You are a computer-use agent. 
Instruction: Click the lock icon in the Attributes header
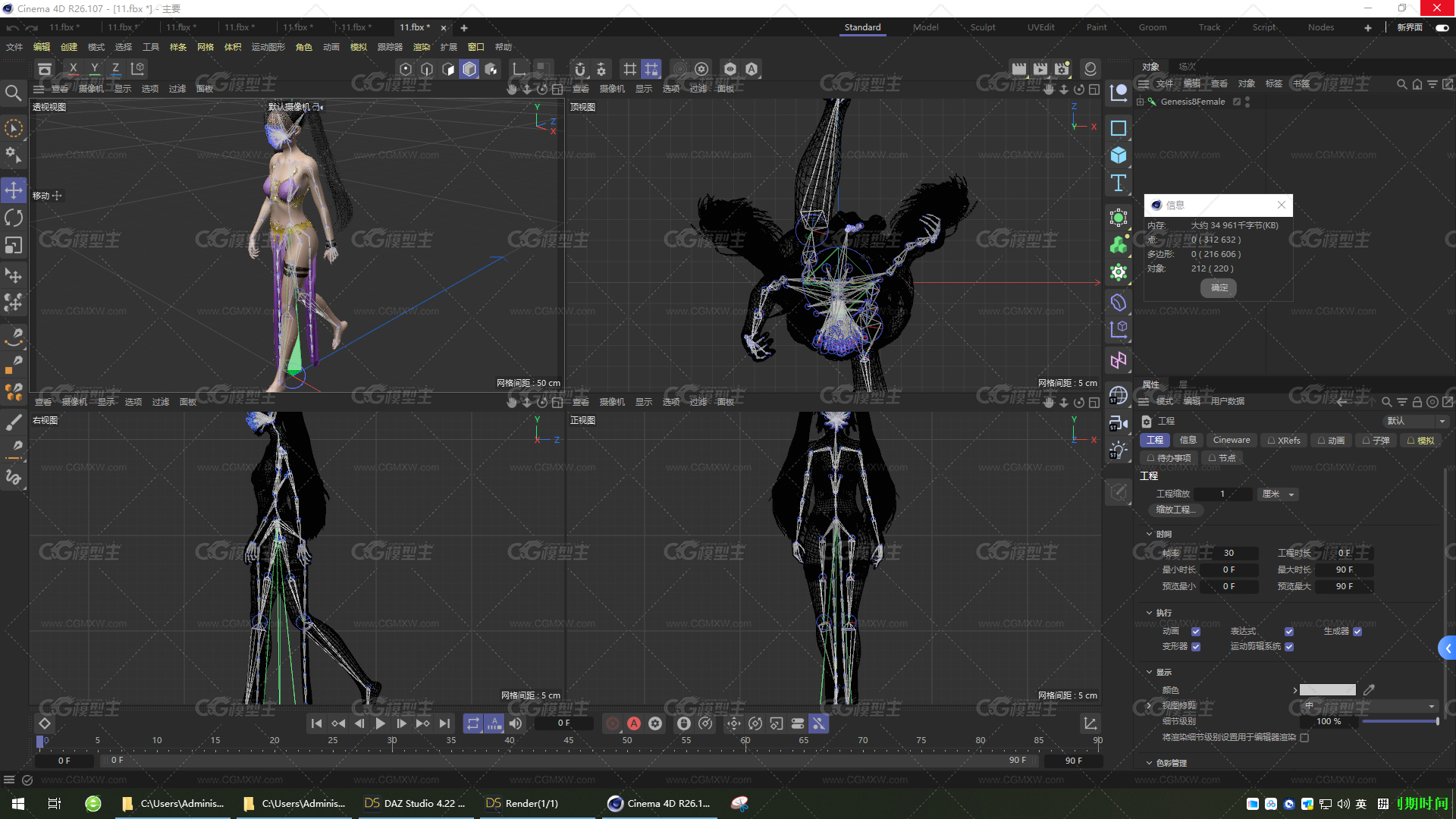pos(1417,402)
